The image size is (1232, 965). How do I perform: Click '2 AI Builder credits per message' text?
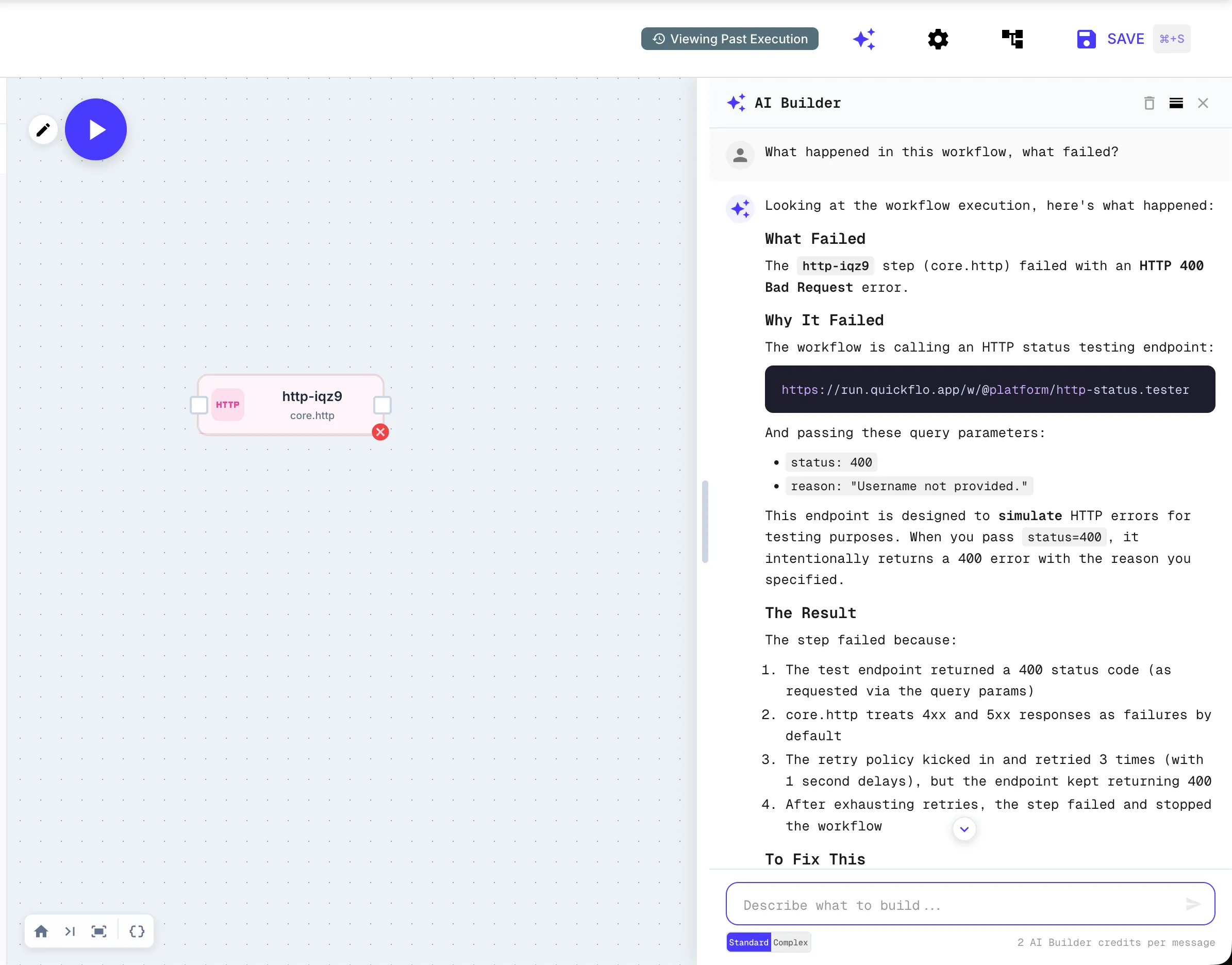(1116, 942)
